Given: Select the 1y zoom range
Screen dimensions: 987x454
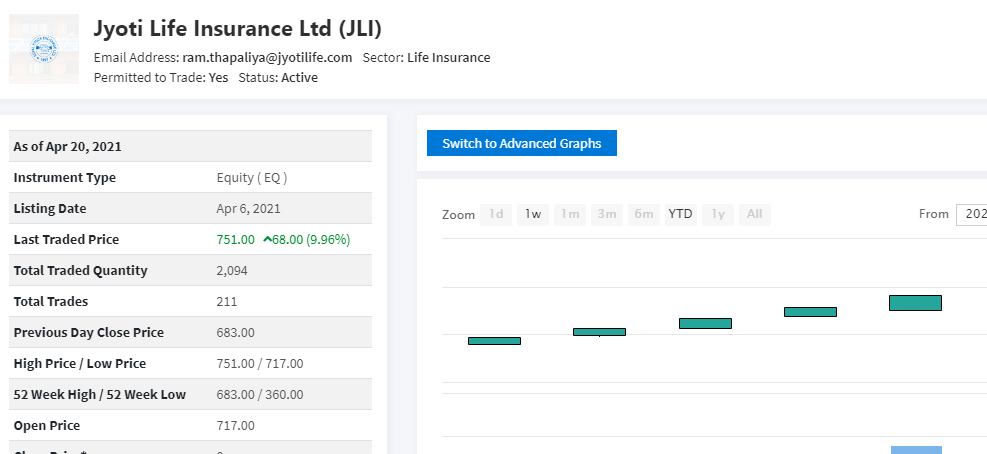Looking at the screenshot, I should (x=718, y=214).
